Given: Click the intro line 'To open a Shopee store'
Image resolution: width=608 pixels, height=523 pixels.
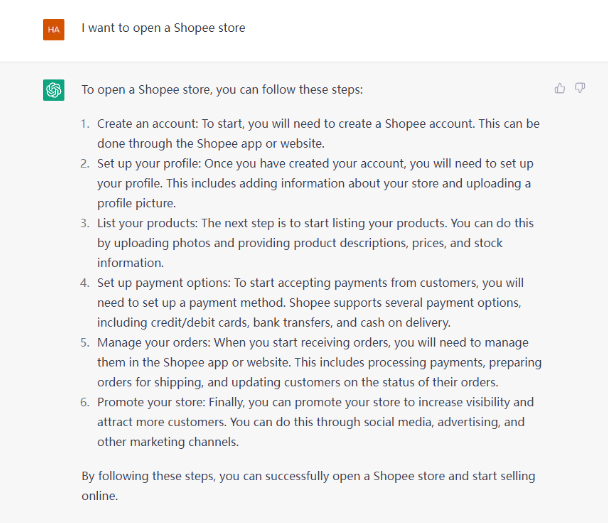Looking at the screenshot, I should [222, 90].
